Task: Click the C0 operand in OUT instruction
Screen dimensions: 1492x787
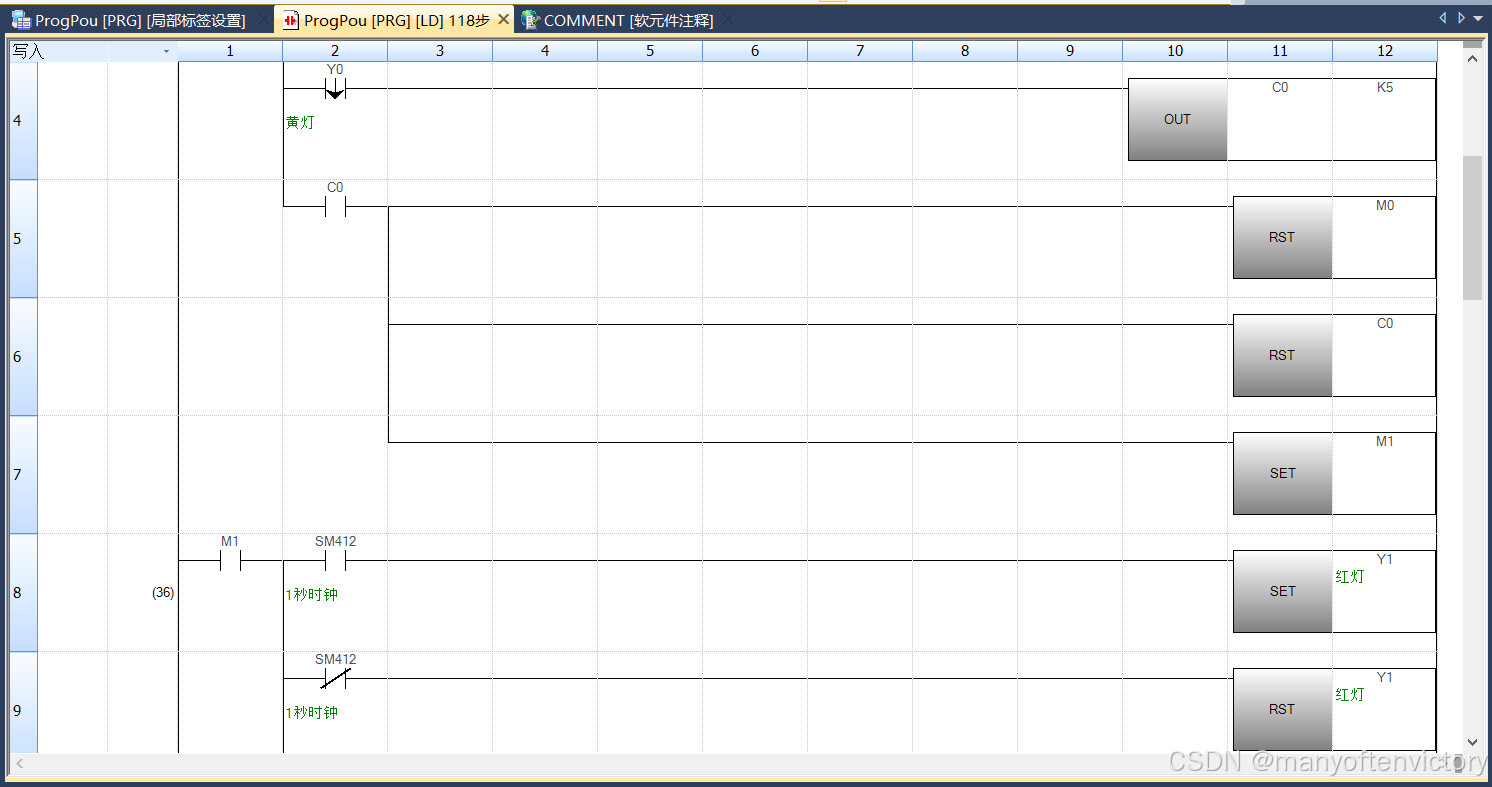Action: (x=1280, y=88)
